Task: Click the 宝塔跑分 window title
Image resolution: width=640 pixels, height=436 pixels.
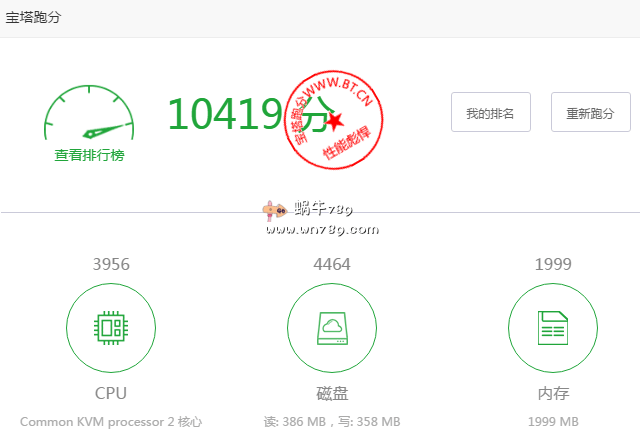Action: (x=33, y=17)
